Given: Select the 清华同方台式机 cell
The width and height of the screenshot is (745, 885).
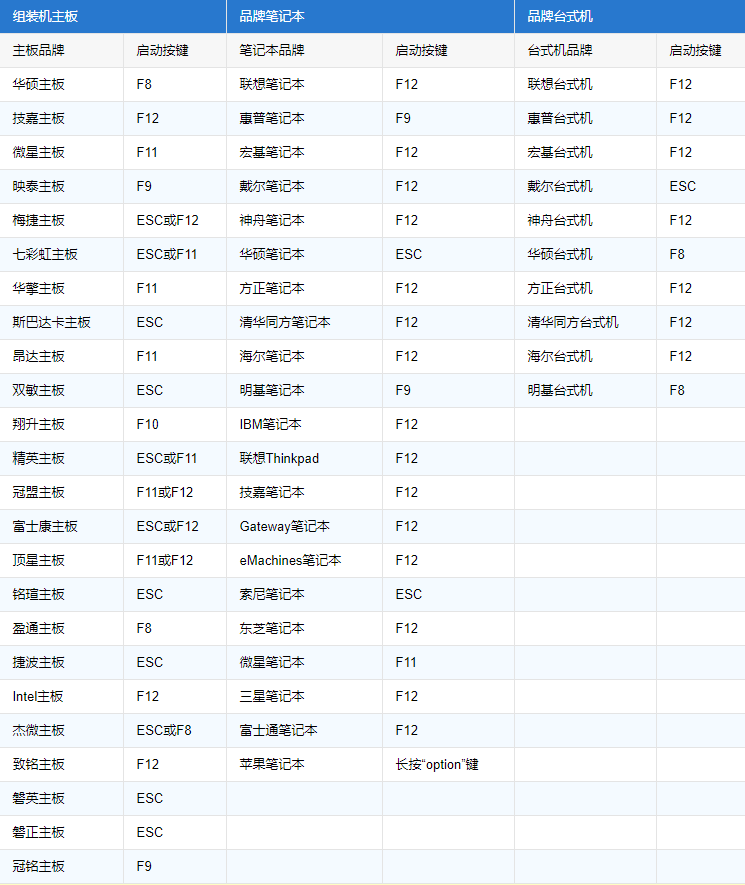Looking at the screenshot, I should [573, 322].
